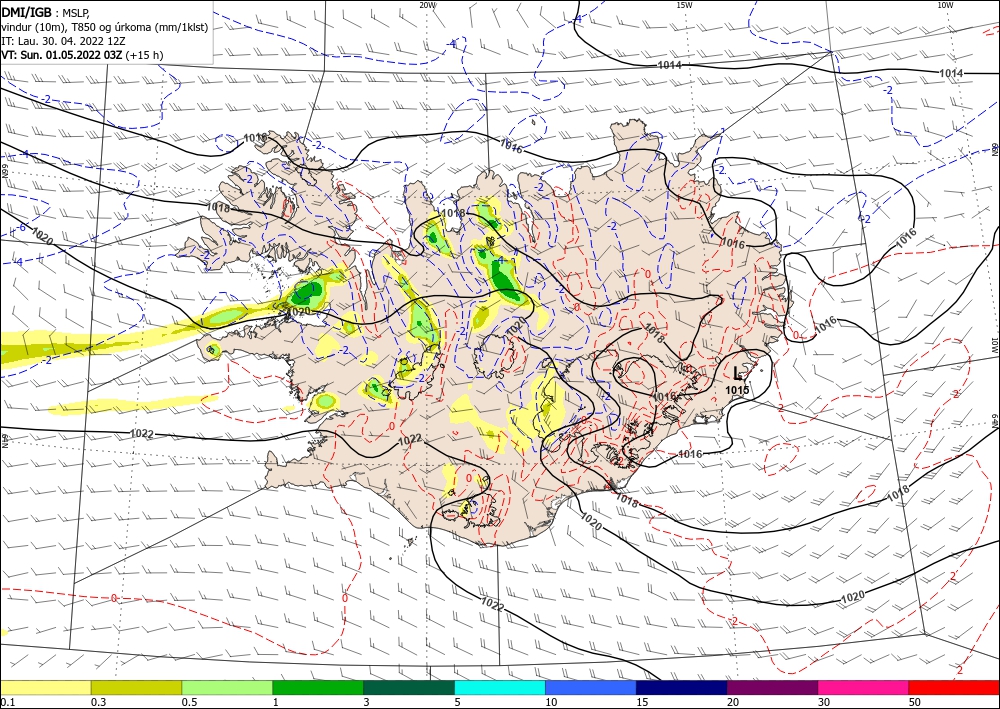Select the red 50+ legend swatch

point(954,687)
